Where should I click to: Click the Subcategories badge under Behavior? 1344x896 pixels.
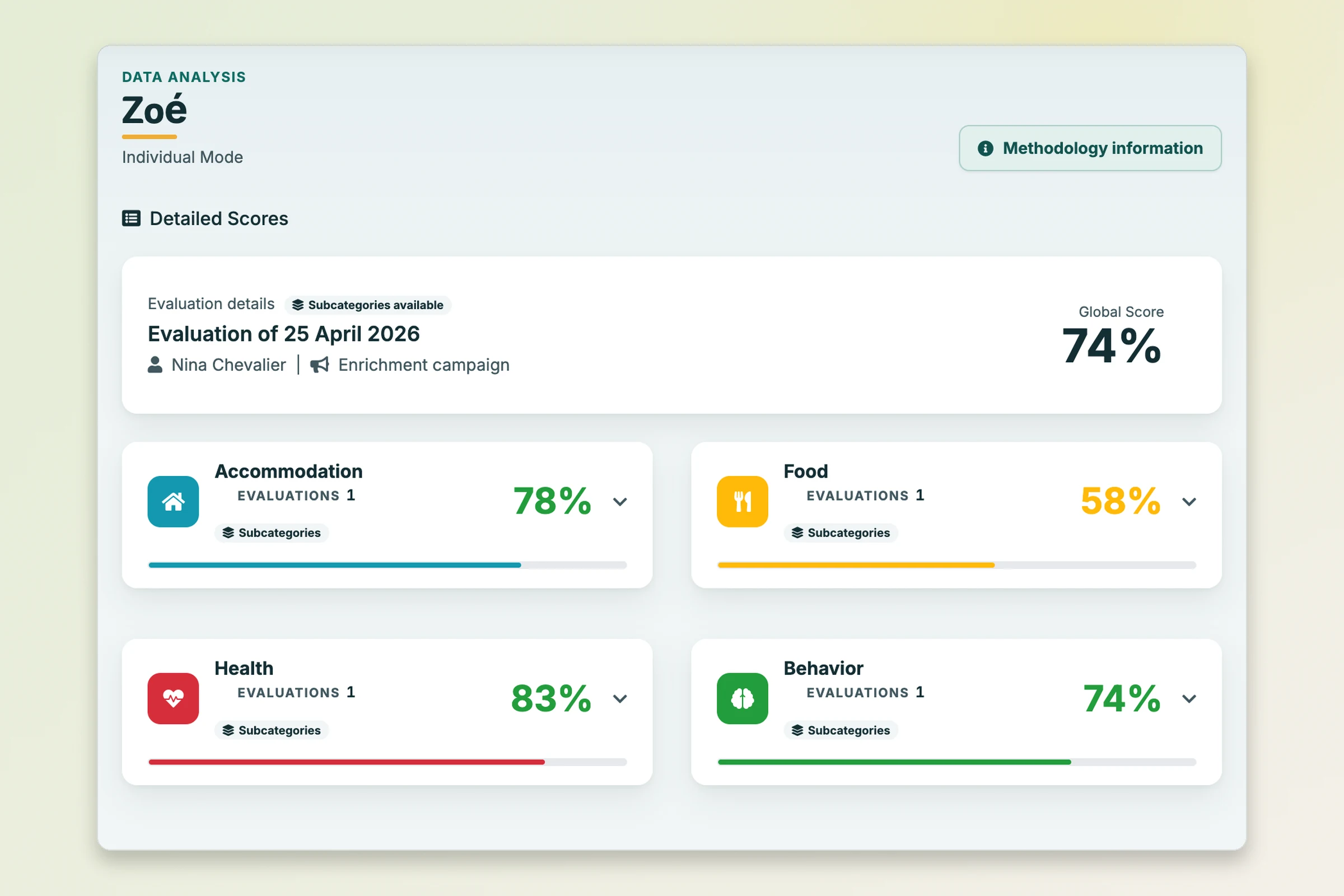pos(841,730)
